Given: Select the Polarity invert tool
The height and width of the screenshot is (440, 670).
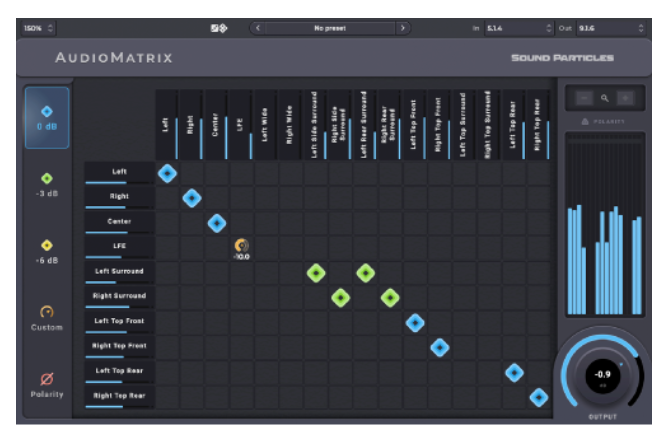Looking at the screenshot, I should coord(47,382).
